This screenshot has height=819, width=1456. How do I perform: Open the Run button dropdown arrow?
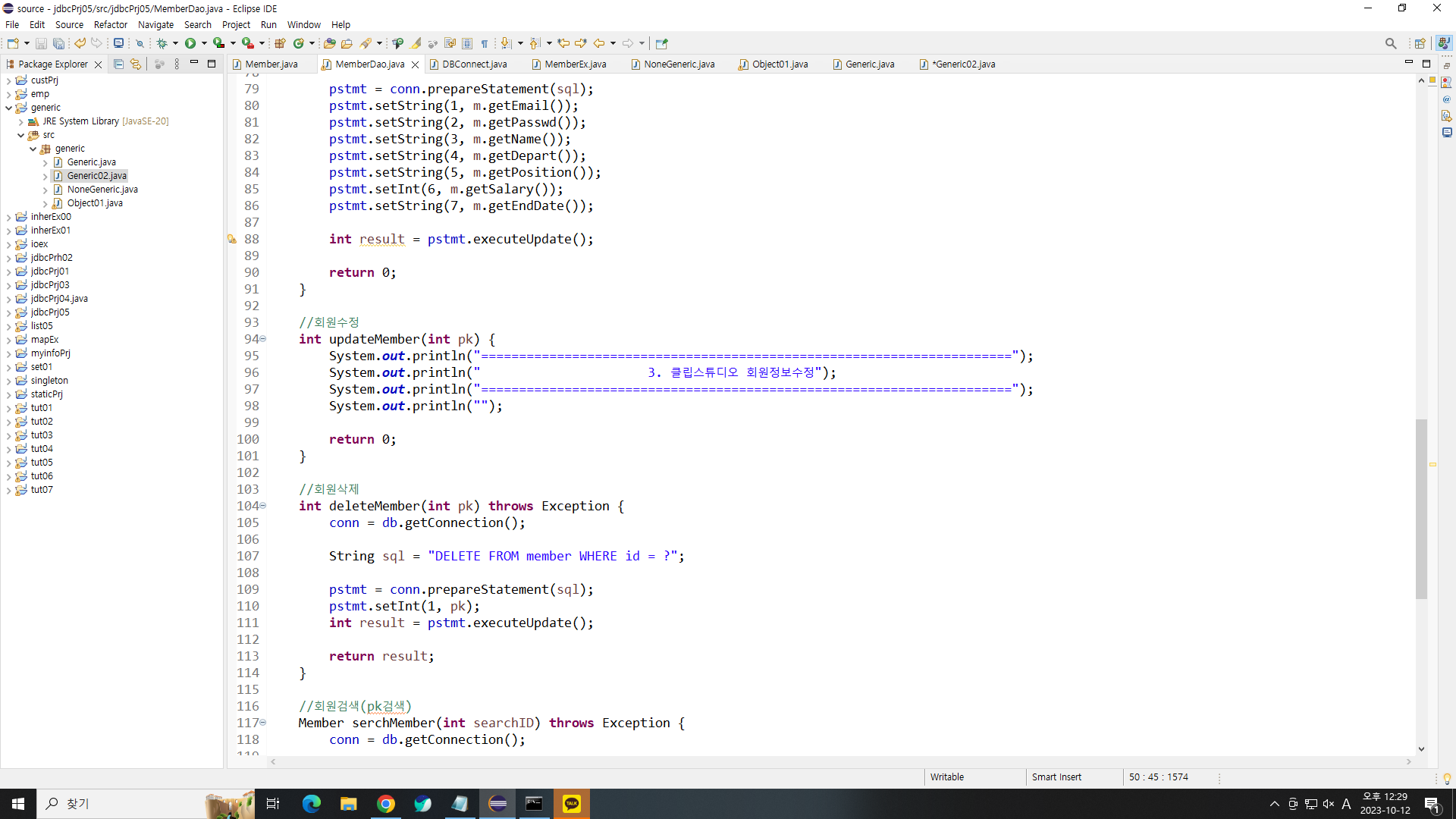204,43
